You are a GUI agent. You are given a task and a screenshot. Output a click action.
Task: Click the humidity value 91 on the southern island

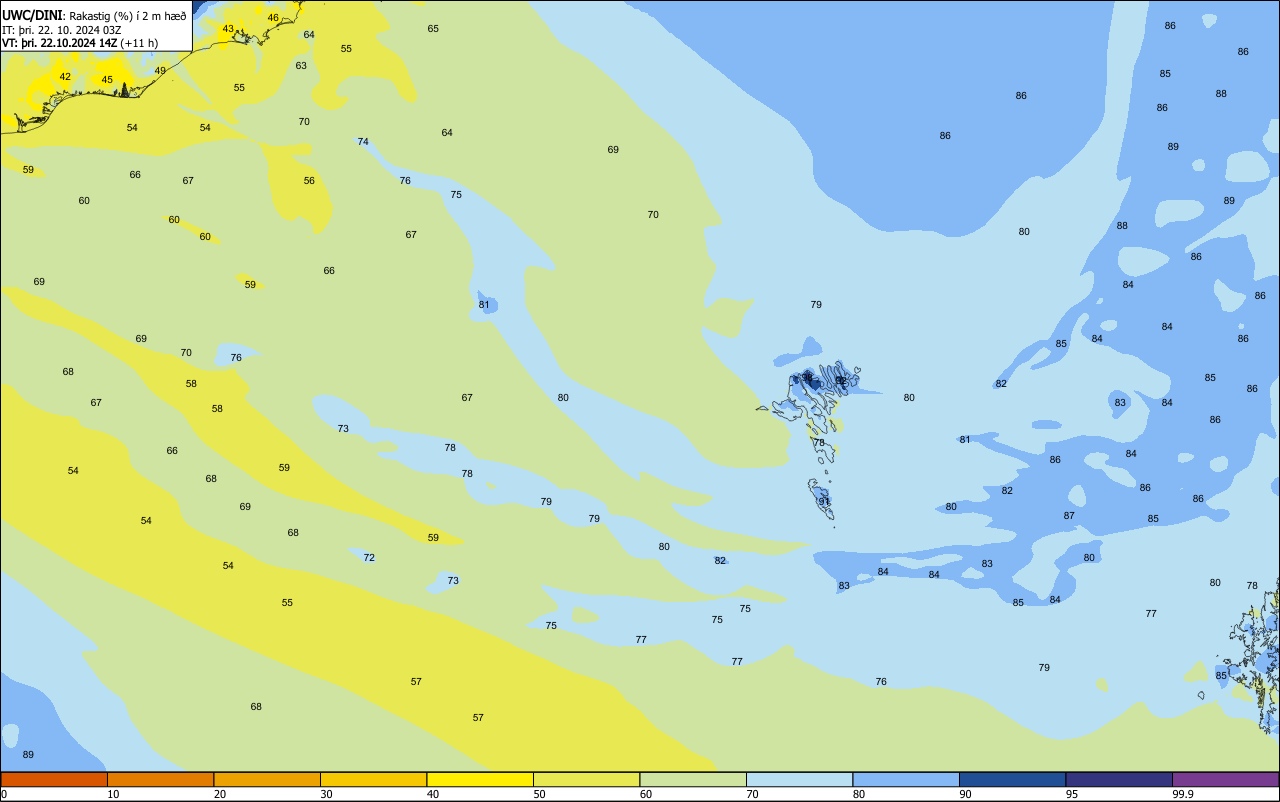tap(825, 502)
